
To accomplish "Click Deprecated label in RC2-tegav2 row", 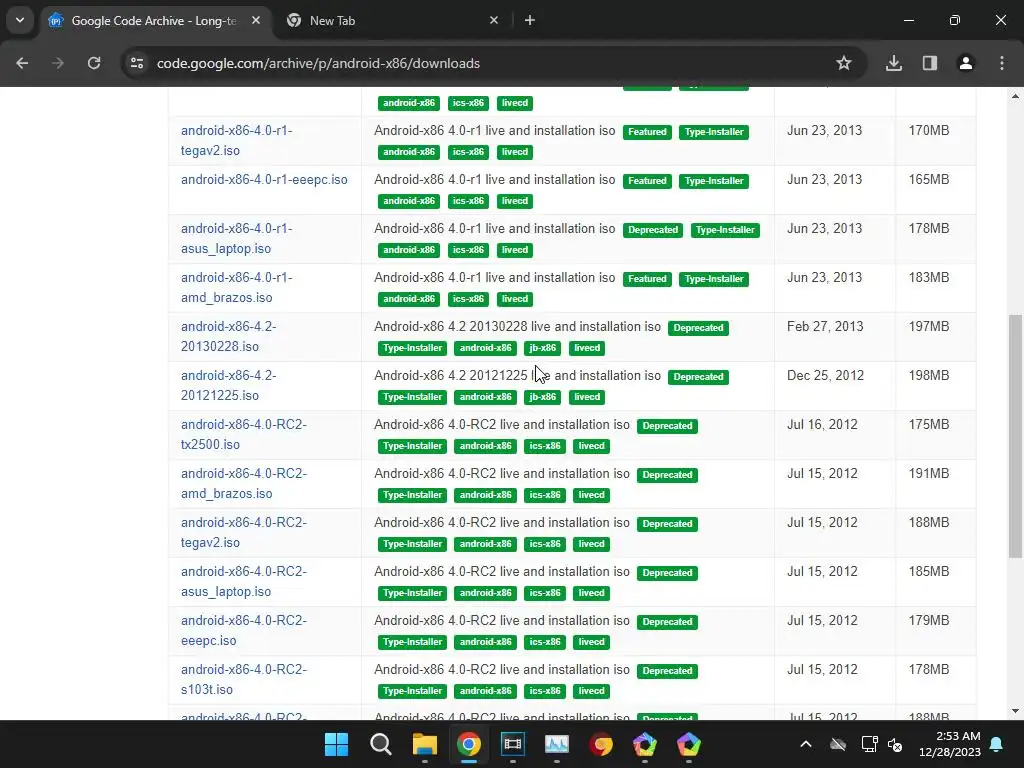I will click(x=667, y=524).
